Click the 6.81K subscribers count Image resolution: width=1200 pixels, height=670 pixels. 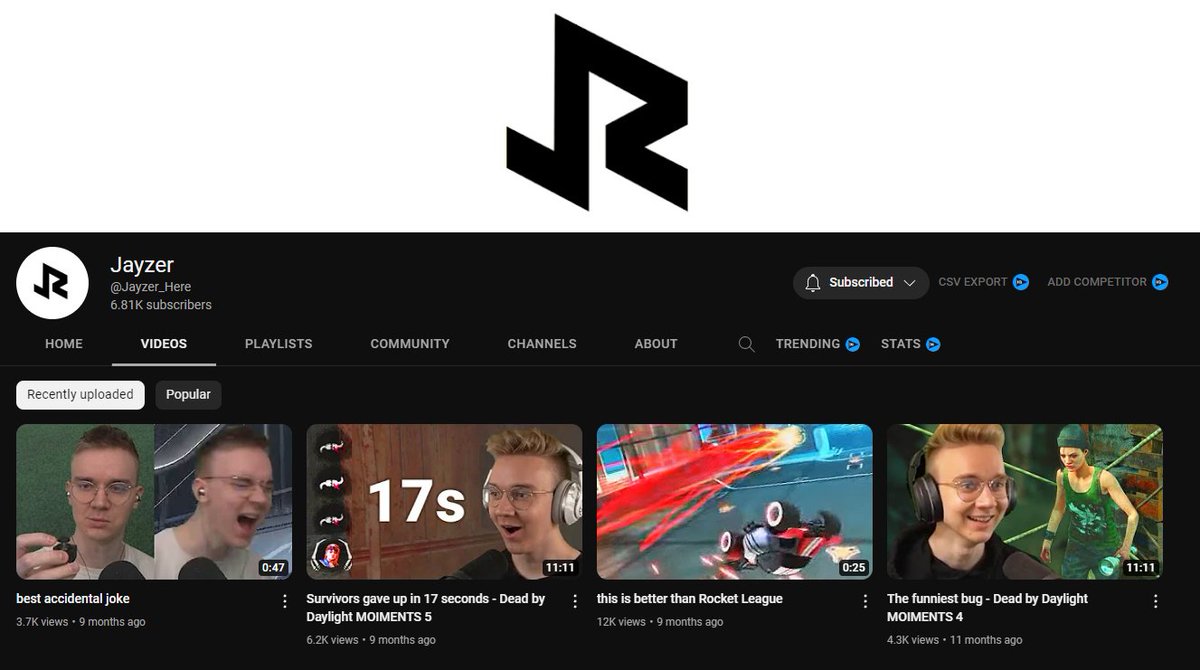(161, 305)
